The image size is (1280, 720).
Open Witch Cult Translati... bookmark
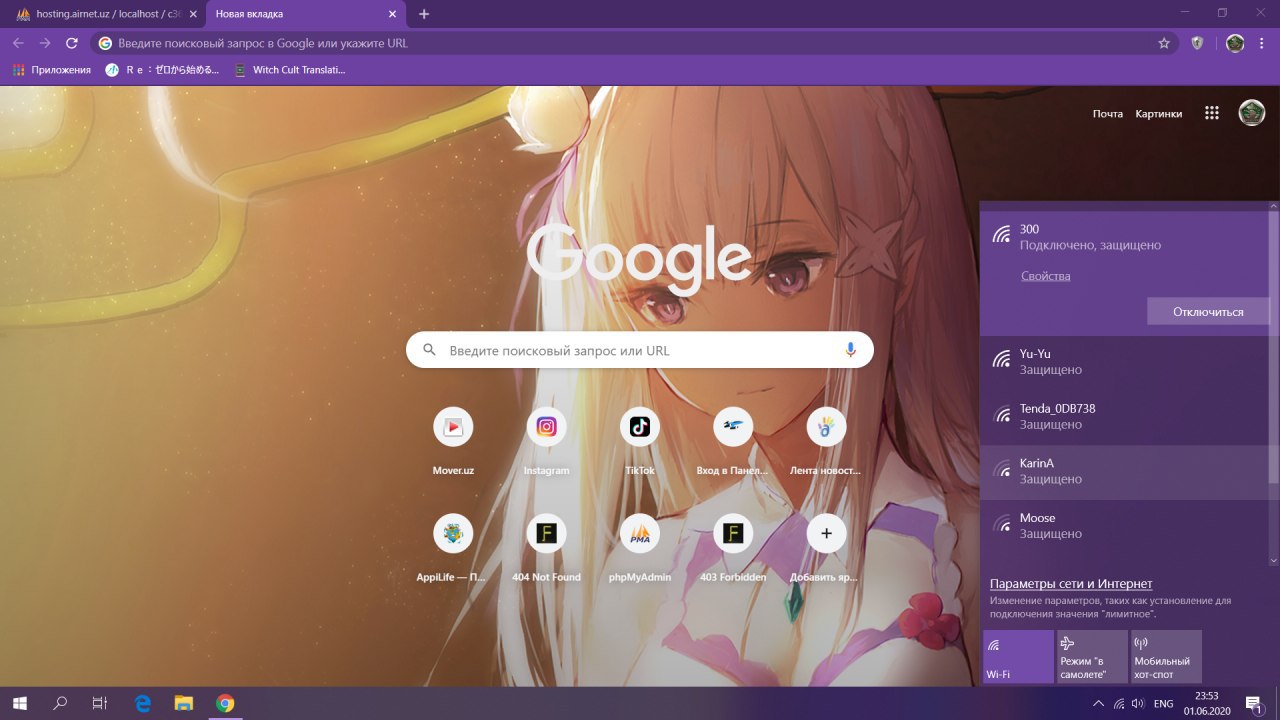[x=289, y=70]
